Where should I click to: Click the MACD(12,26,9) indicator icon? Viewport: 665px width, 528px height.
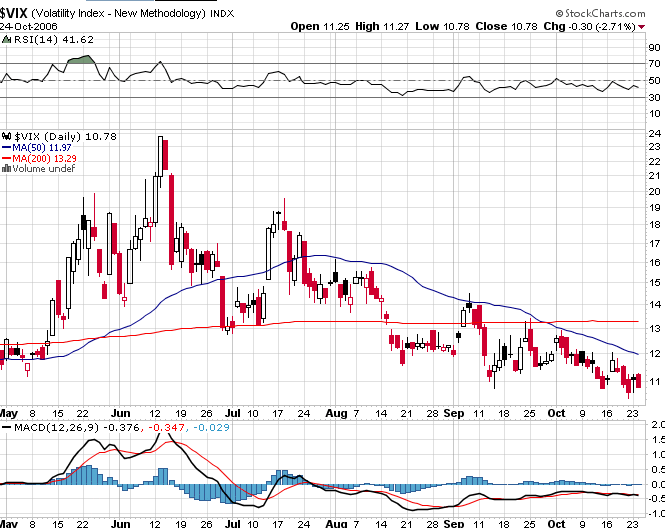coord(5,428)
